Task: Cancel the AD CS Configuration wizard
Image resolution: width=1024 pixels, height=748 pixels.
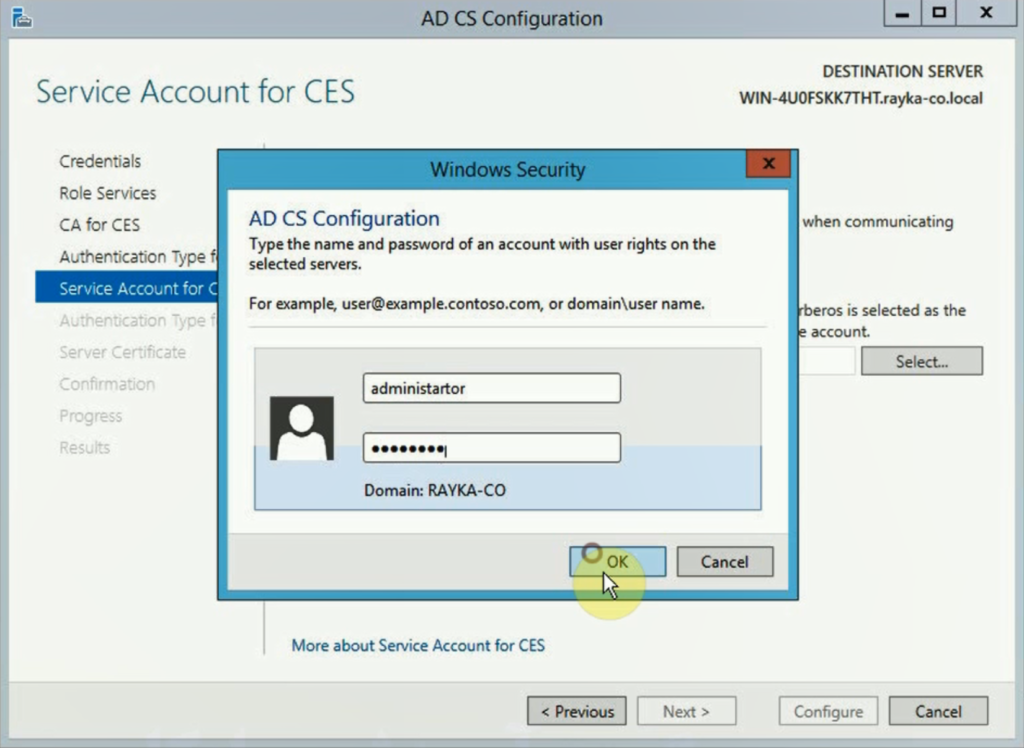Action: pyautogui.click(x=938, y=711)
